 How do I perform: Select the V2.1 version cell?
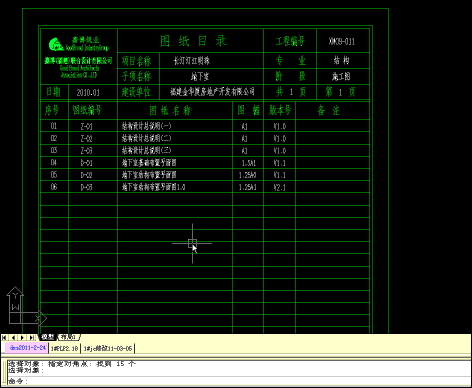[x=280, y=187]
